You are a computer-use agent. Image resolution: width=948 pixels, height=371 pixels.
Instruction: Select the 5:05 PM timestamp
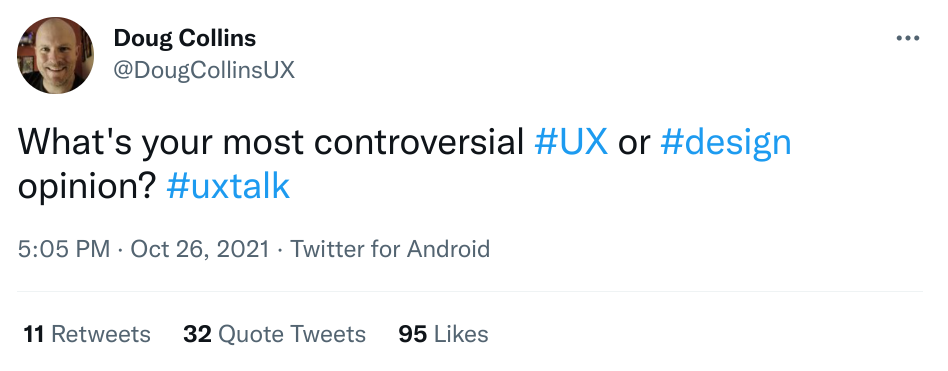63,249
